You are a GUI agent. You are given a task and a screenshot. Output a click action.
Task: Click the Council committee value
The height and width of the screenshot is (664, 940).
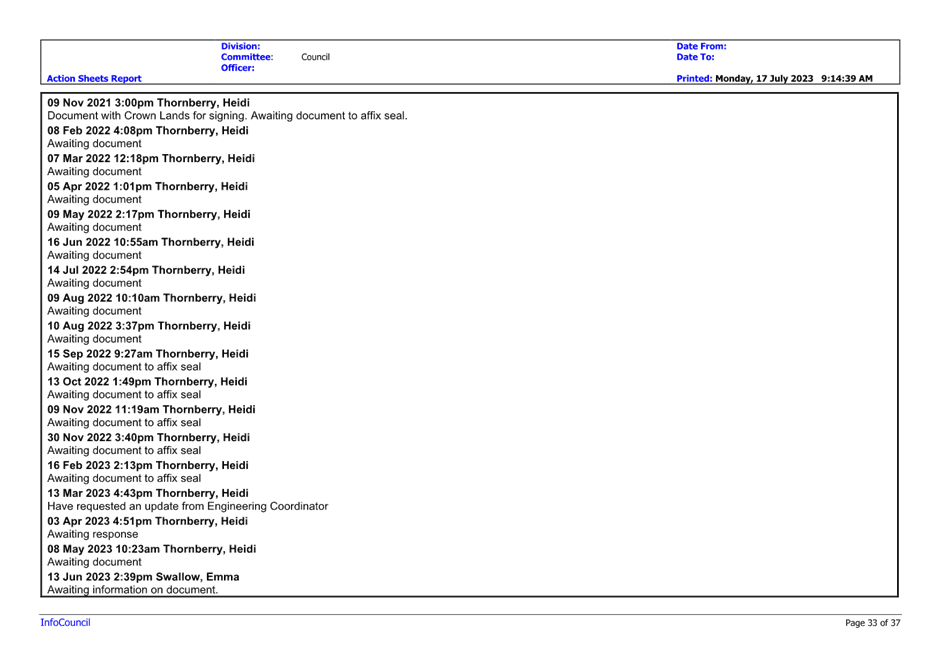pos(315,57)
